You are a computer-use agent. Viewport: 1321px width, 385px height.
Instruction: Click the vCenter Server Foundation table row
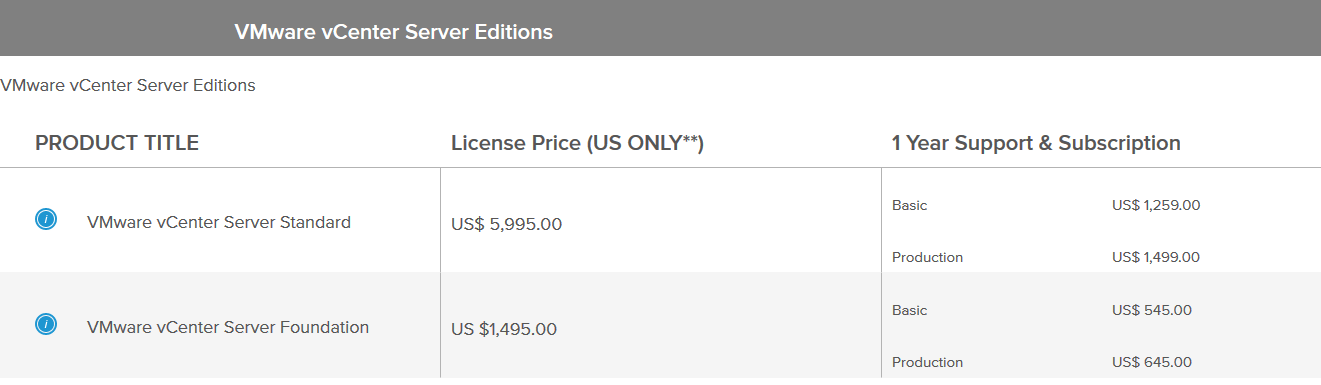coord(660,325)
